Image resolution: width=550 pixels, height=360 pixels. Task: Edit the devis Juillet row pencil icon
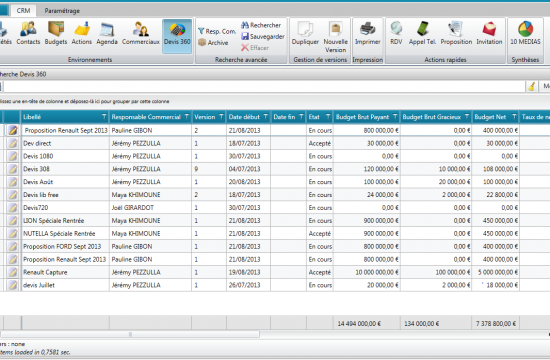[13, 285]
